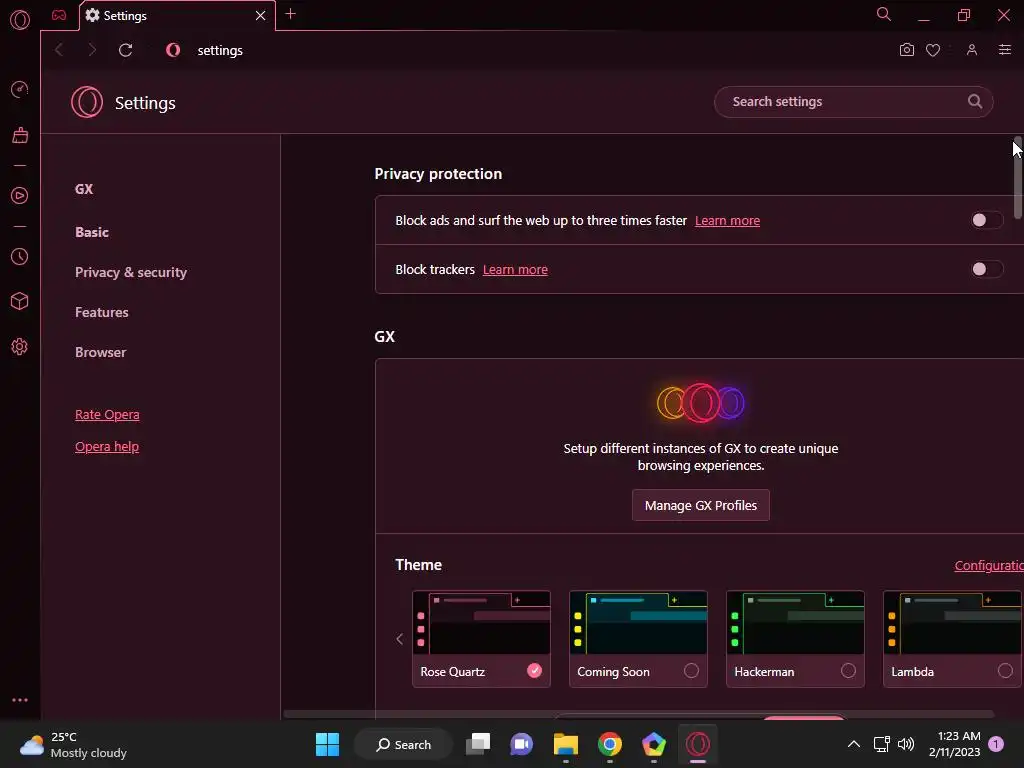Open the Chat app on the taskbar
Screen dimensions: 1024x768
pos(522,744)
